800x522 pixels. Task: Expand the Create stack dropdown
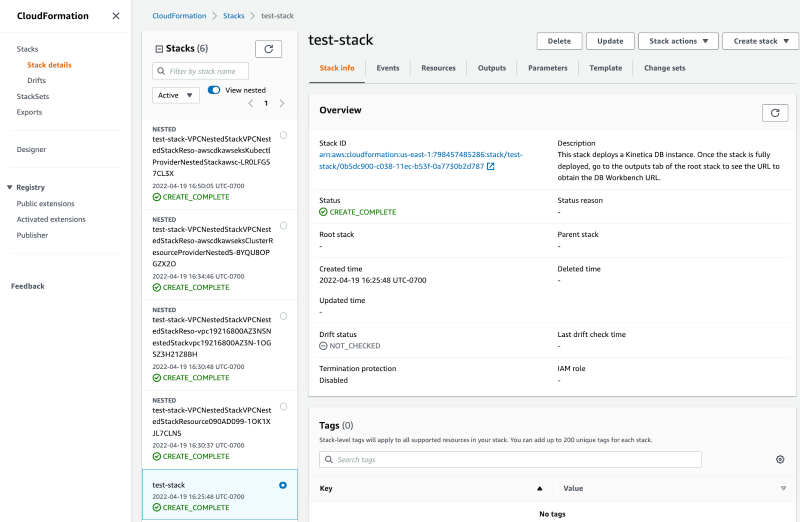click(x=760, y=41)
